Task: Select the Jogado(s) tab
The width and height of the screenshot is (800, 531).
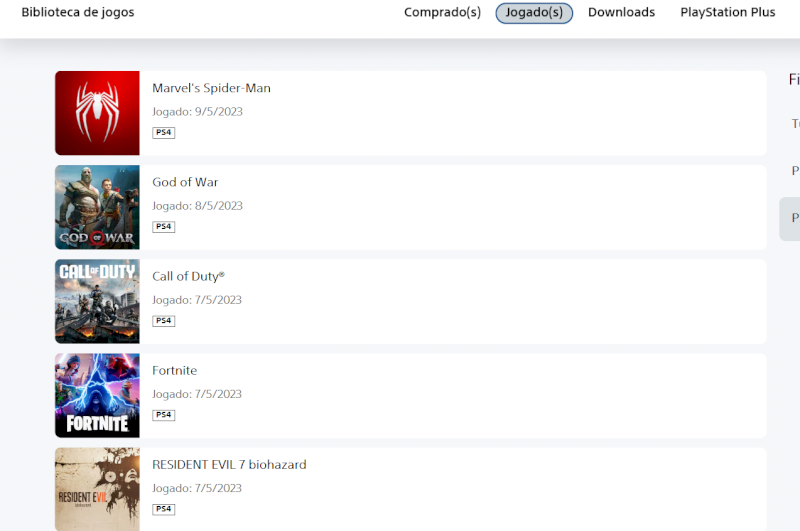Action: click(534, 13)
